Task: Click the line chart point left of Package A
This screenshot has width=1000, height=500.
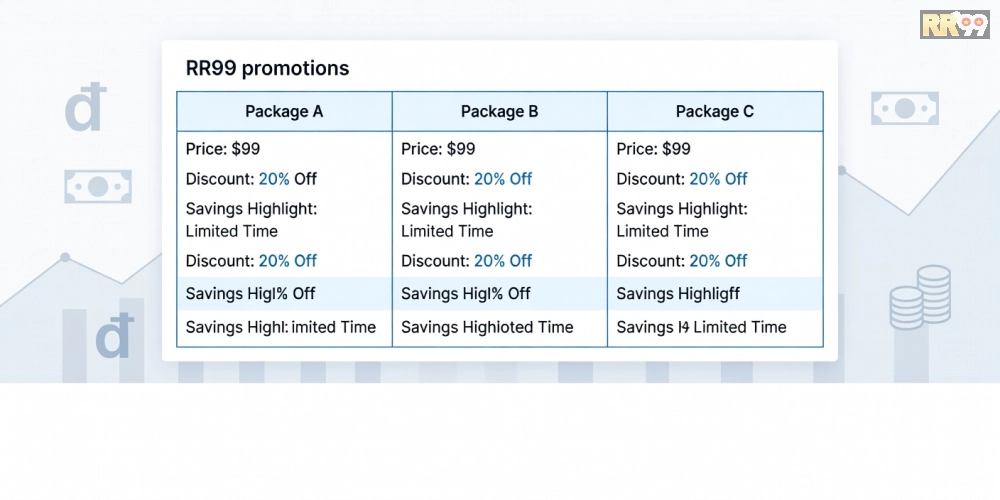Action: click(65, 257)
